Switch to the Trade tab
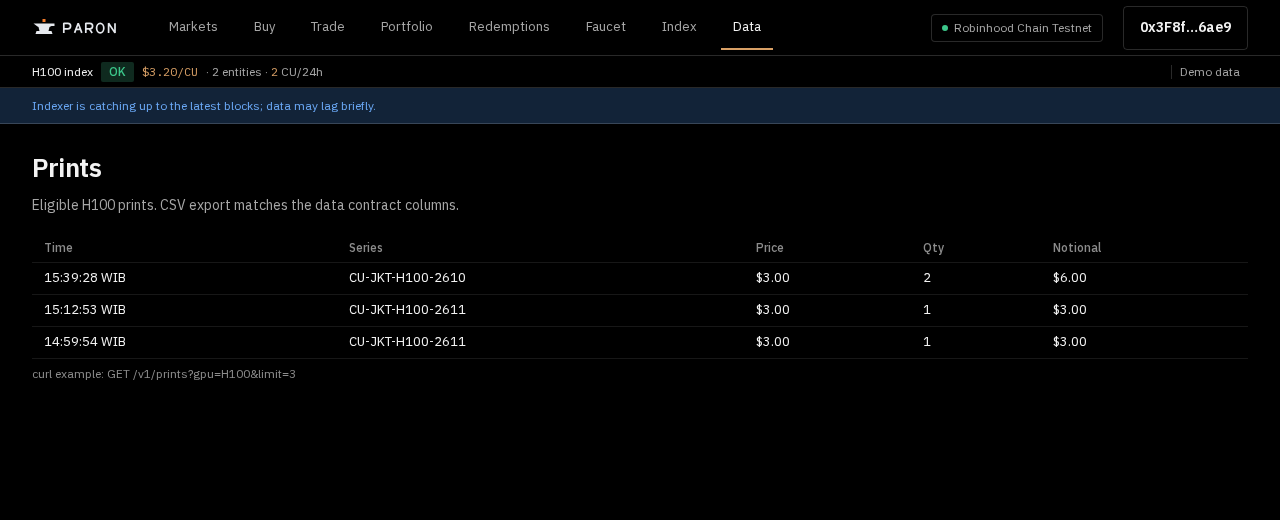 coord(328,27)
